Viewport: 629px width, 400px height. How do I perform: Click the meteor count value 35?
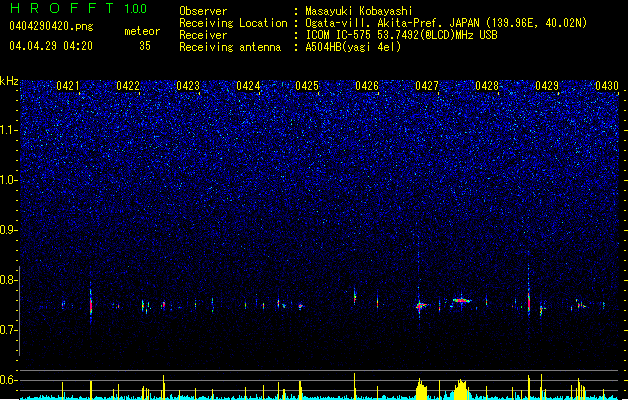[145, 46]
